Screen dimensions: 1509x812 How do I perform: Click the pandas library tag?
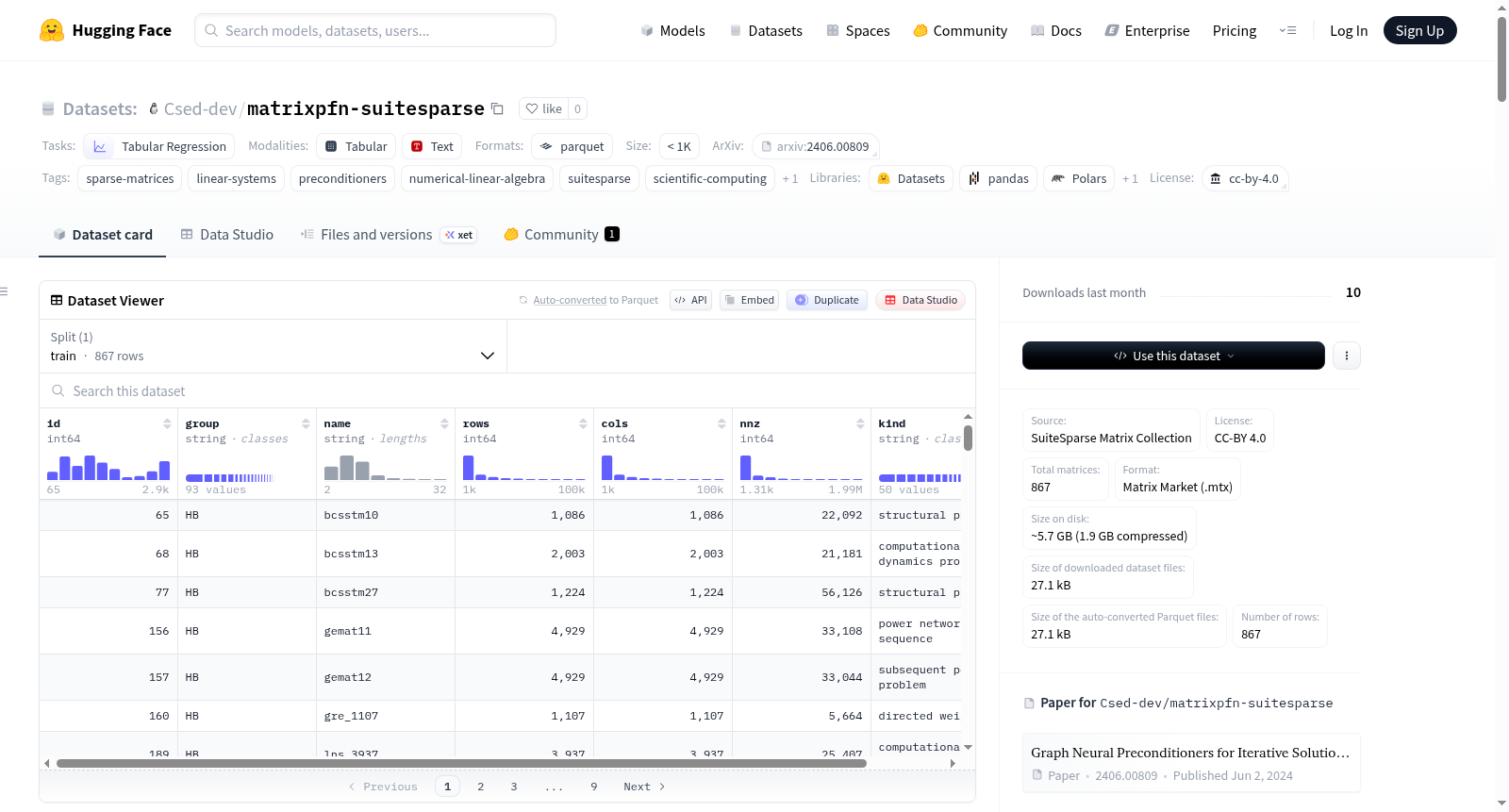999,178
